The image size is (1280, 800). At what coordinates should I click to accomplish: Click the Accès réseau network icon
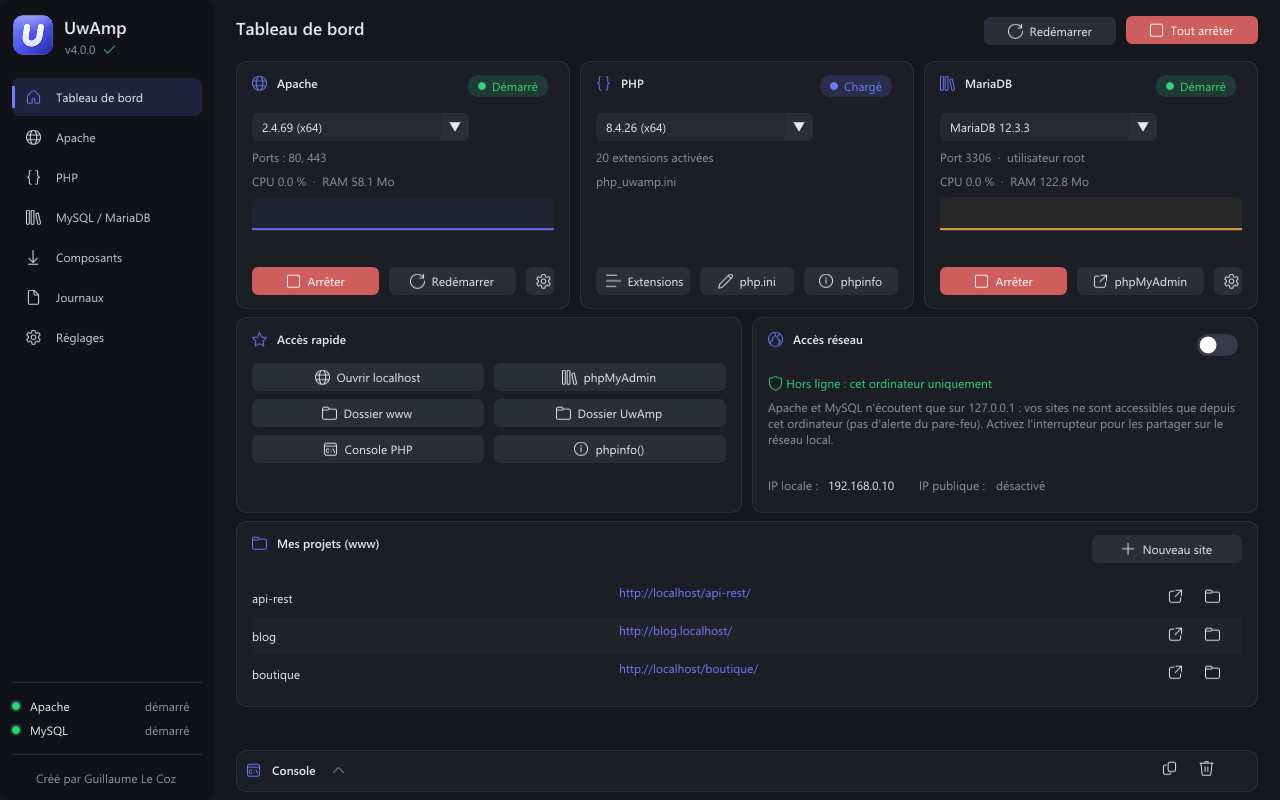click(775, 340)
